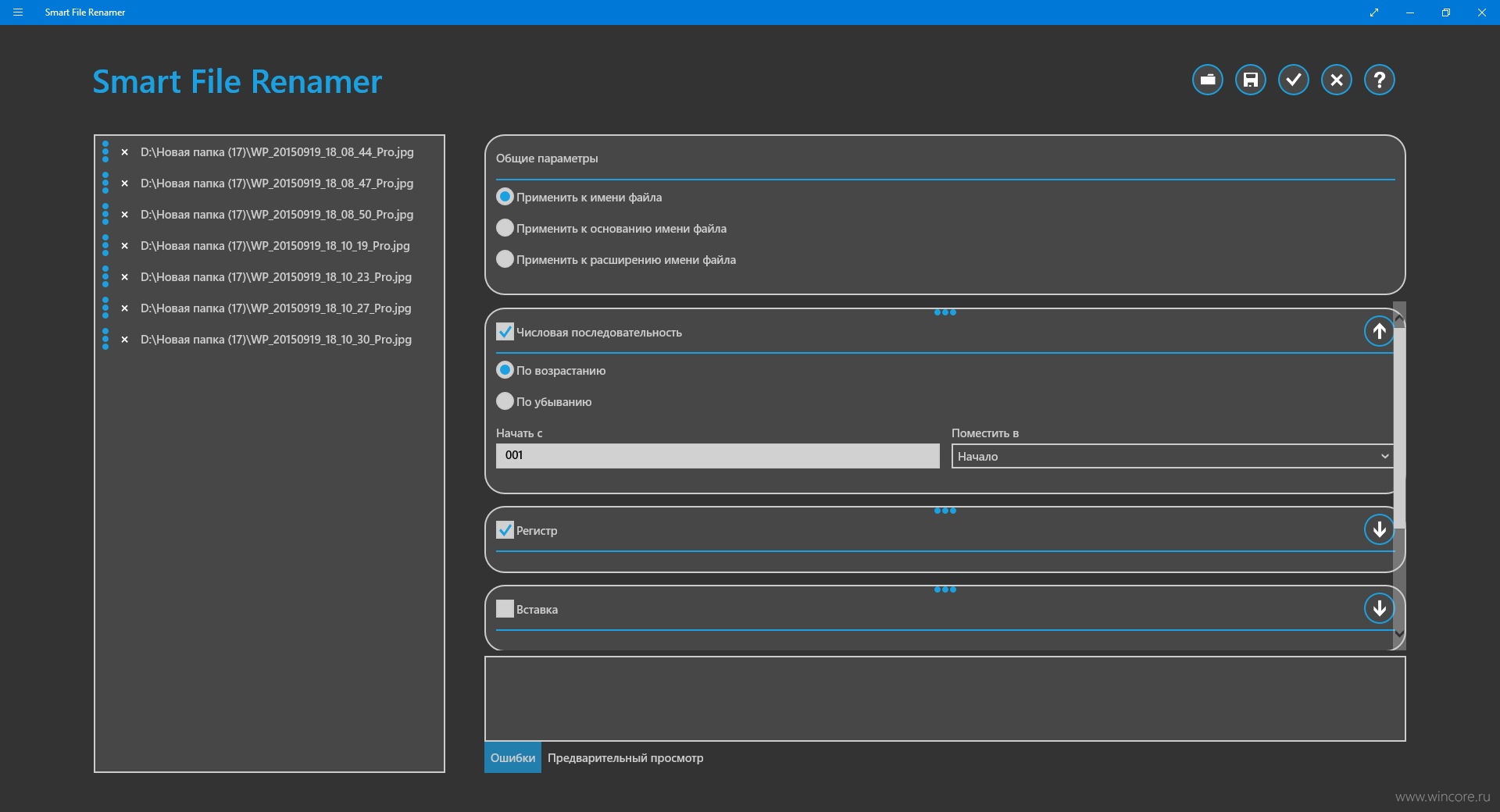
Task: Click drag handle dots of WP_20150919_18_10_27_Pro.jpg
Action: [x=105, y=308]
